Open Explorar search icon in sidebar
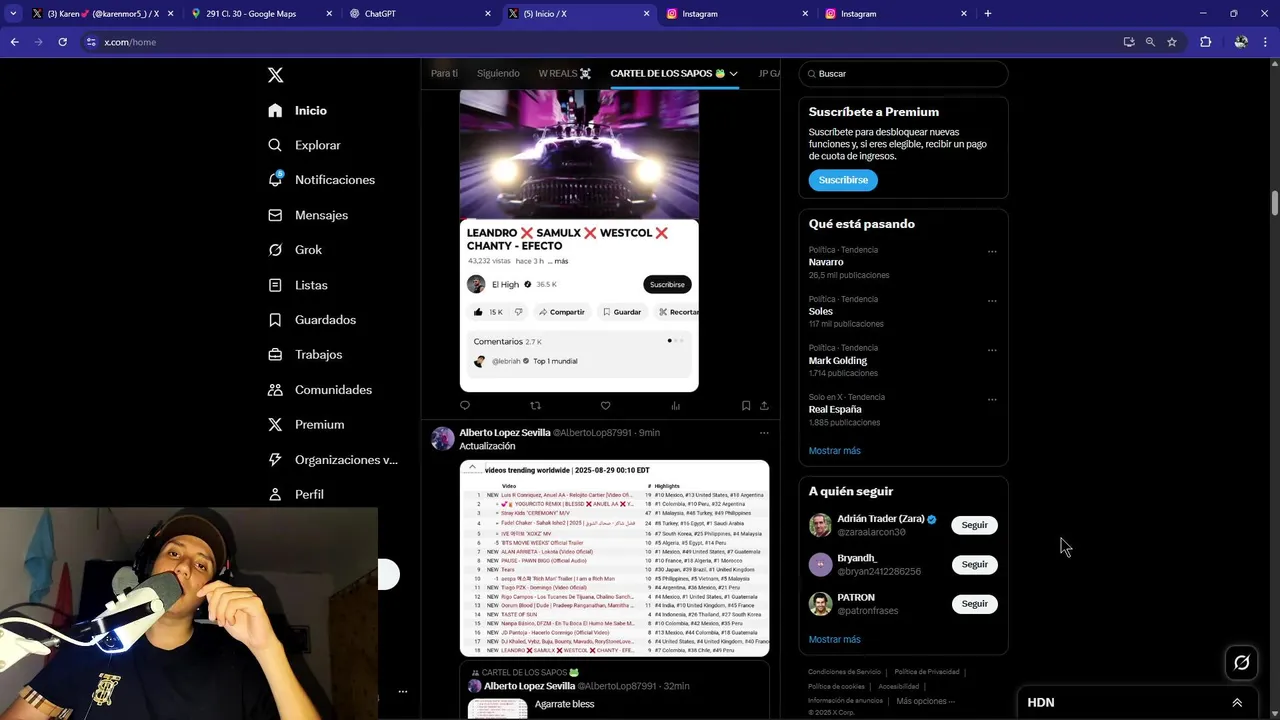Screen dimensions: 1280x720 pyautogui.click(x=275, y=145)
